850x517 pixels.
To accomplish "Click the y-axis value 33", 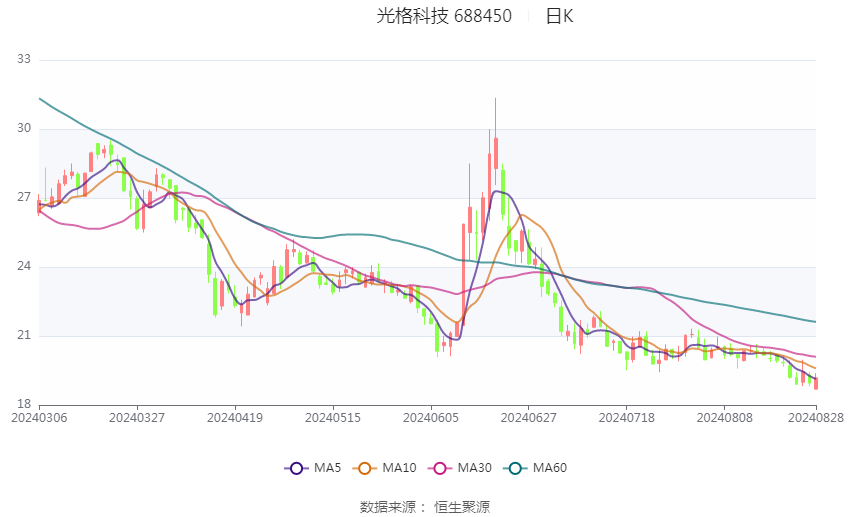I will pyautogui.click(x=24, y=59).
